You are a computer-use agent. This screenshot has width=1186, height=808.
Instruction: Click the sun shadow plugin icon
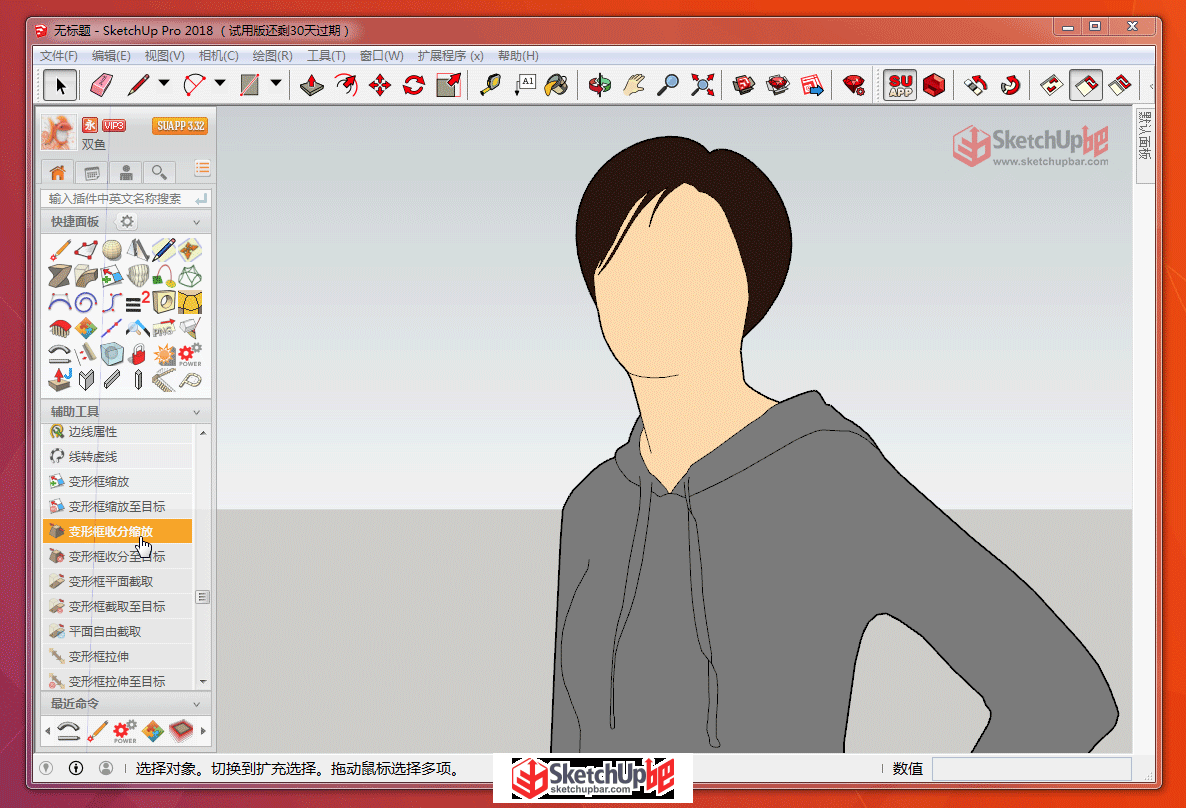[163, 354]
